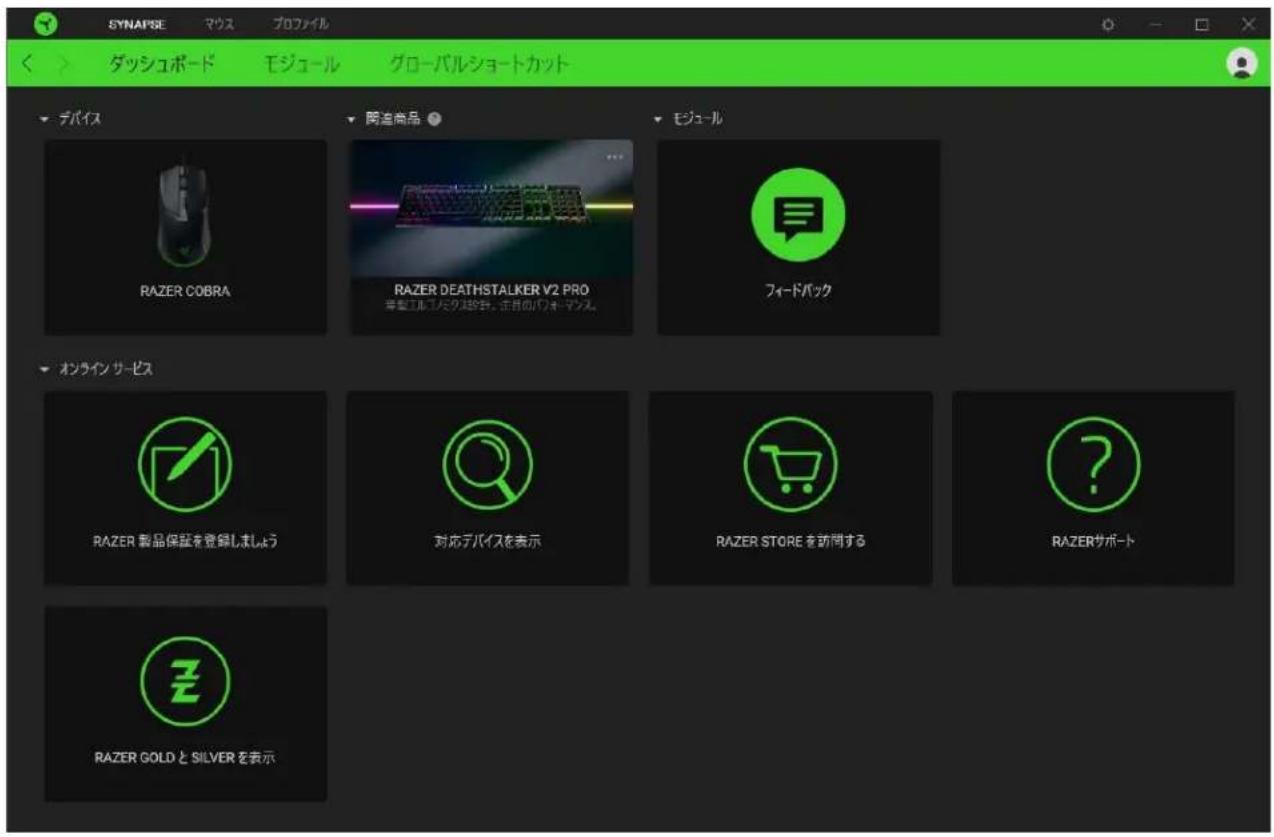Click the magnifier supported devices icon
The width and height of the screenshot is (1274, 837).
(x=488, y=463)
